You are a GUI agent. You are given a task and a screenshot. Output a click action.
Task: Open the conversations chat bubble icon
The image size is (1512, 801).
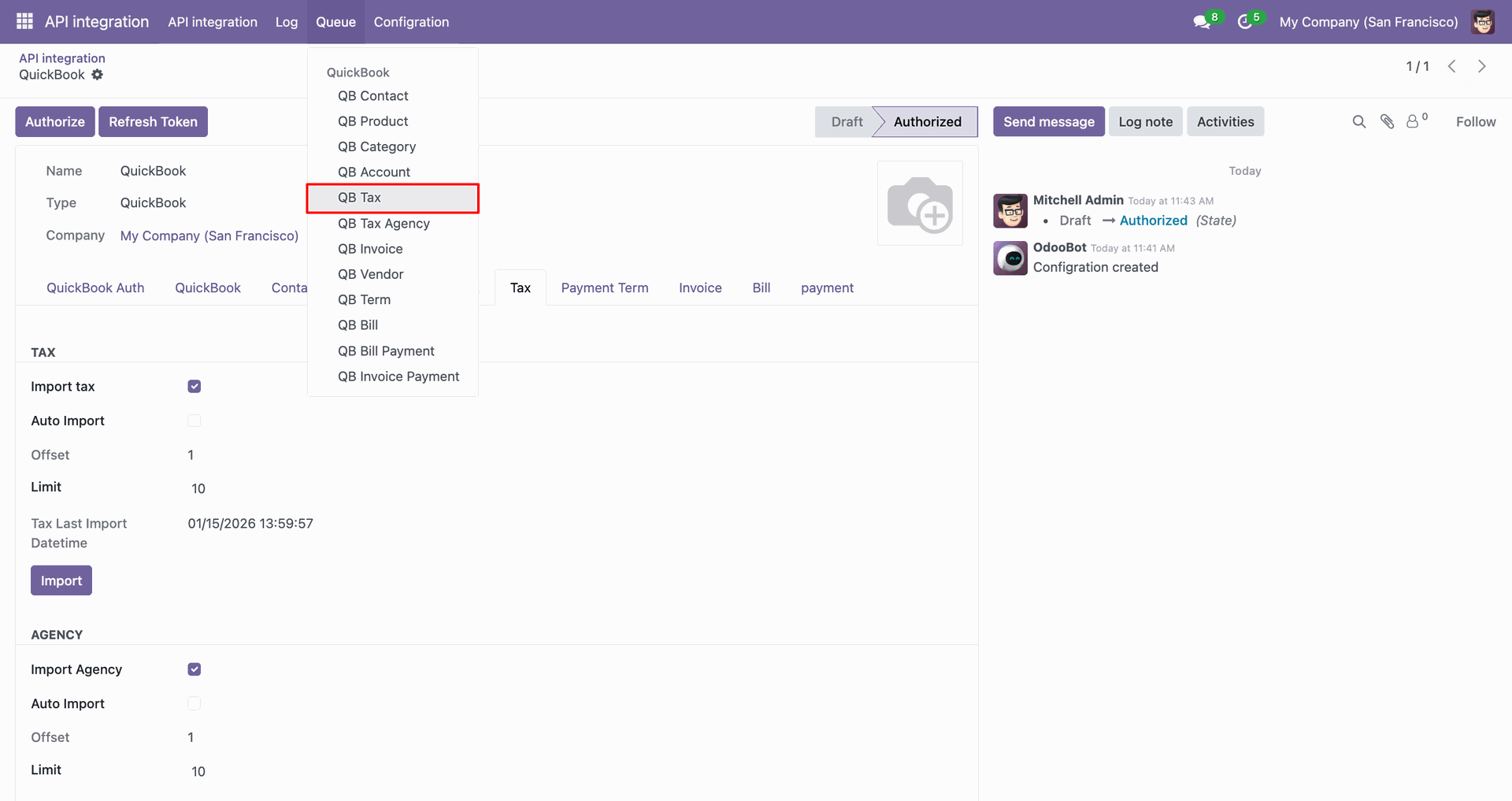tap(1202, 22)
